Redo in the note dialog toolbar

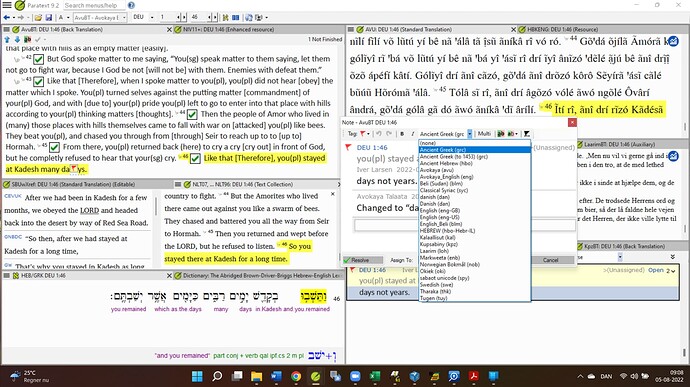click(389, 134)
